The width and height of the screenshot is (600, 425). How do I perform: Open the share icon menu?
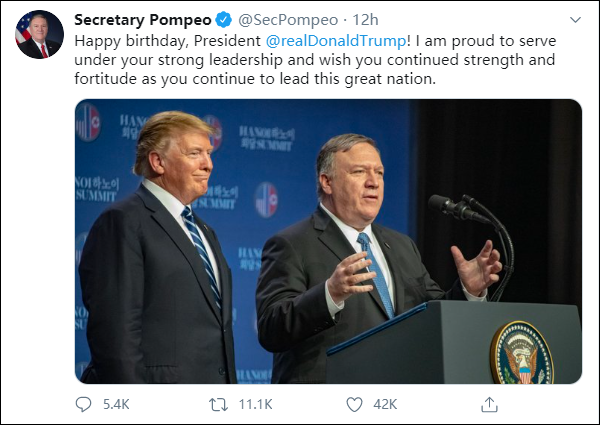tap(489, 404)
